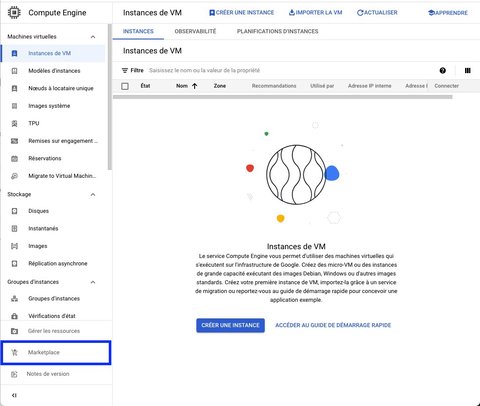480x406 pixels.
Task: Click the Apprendre button
Action: coord(448,13)
